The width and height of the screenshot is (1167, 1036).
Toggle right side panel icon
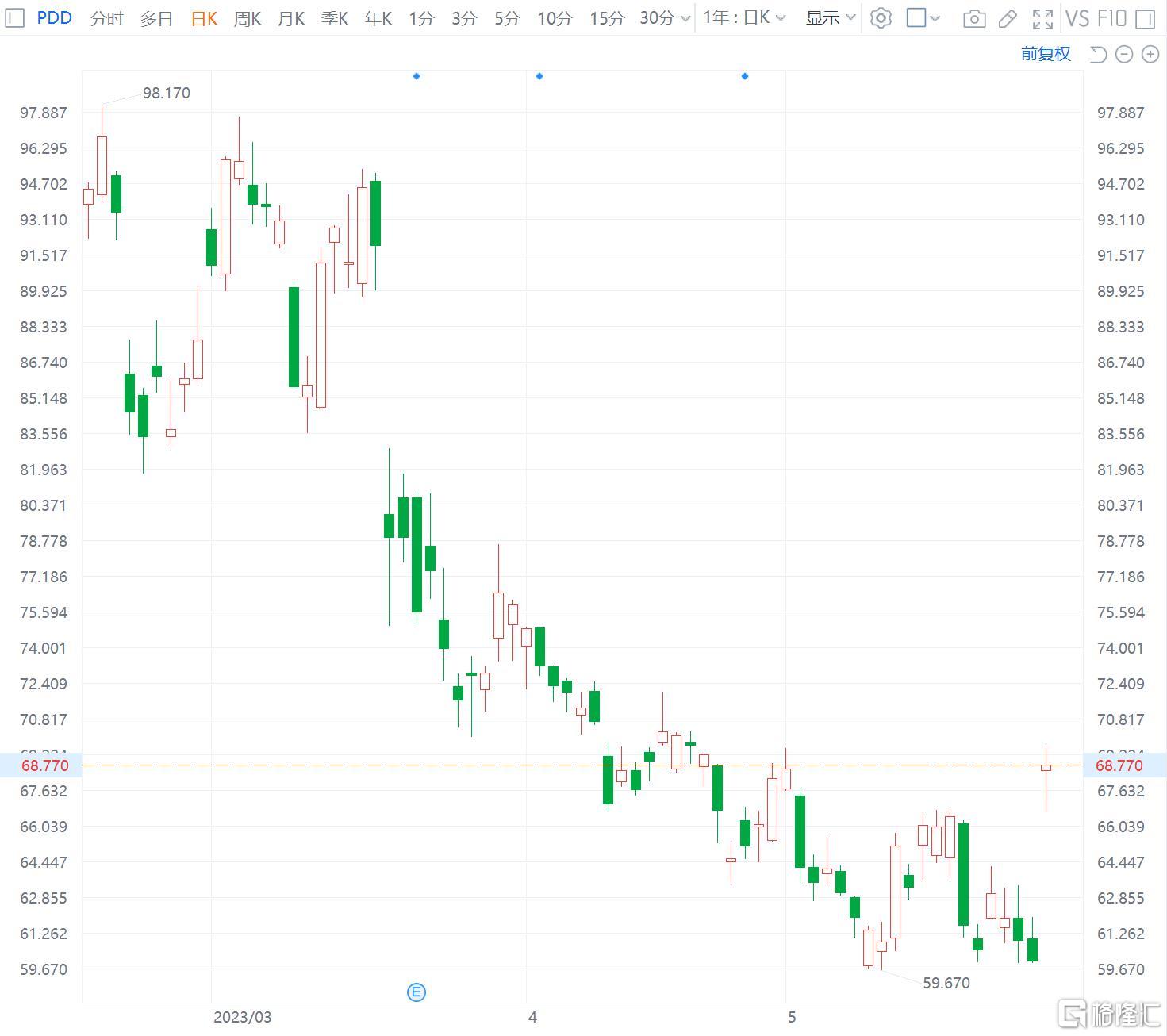(1145, 19)
